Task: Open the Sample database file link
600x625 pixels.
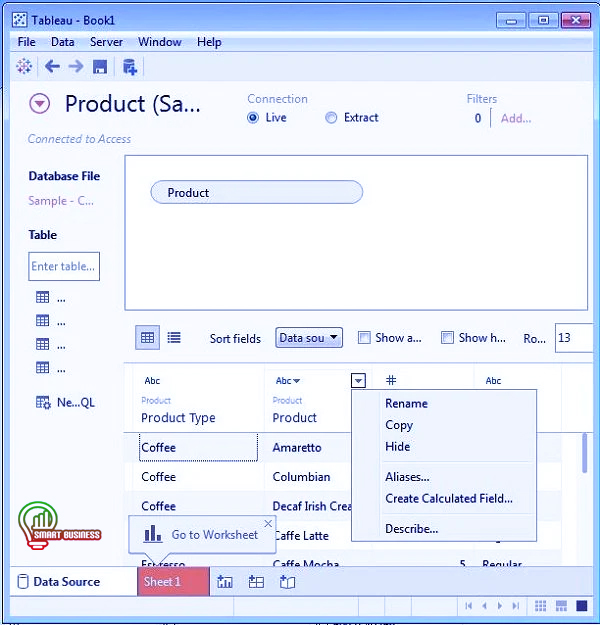Action: click(61, 200)
